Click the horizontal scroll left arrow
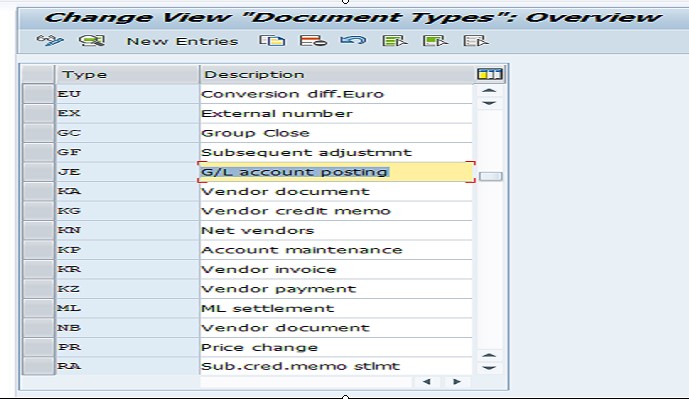This screenshot has width=689, height=399. pyautogui.click(x=426, y=381)
